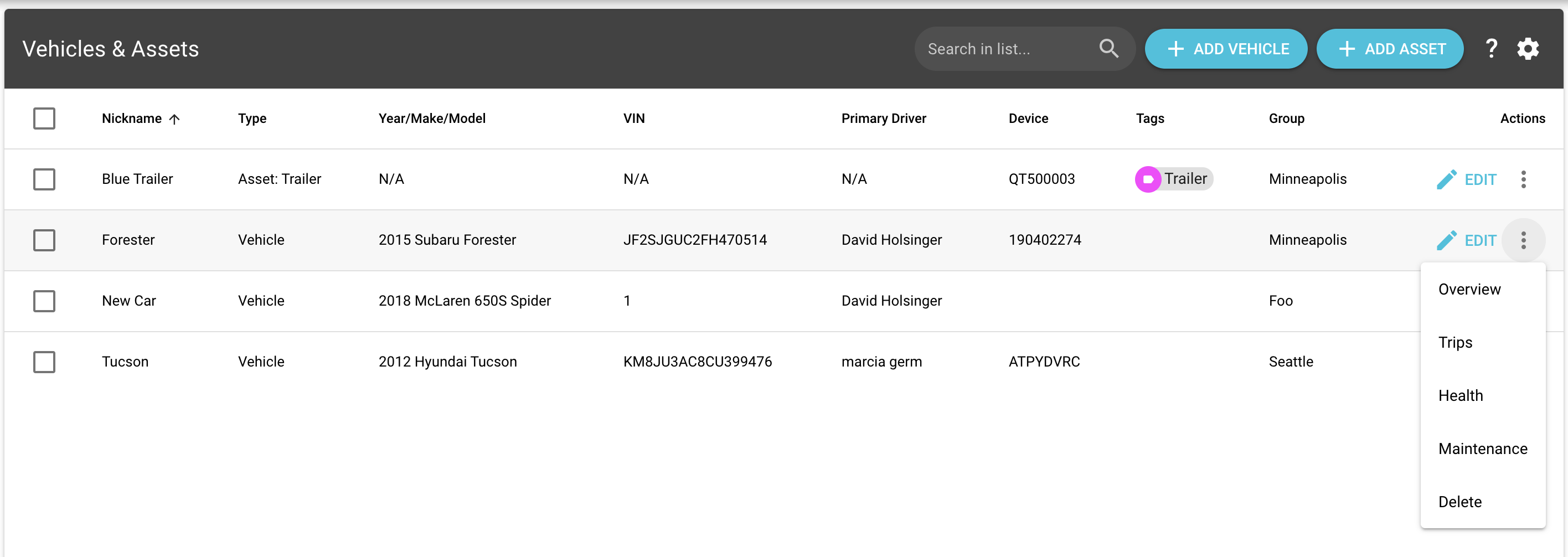Image resolution: width=1568 pixels, height=557 pixels.
Task: Click the Search in list field
Action: coord(1025,49)
